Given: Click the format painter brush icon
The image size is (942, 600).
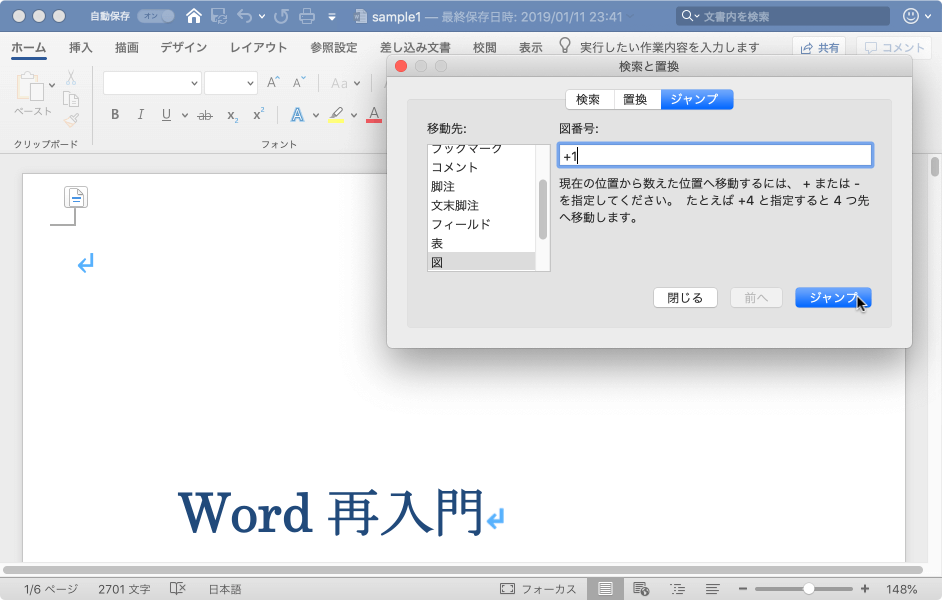Looking at the screenshot, I should [71, 120].
